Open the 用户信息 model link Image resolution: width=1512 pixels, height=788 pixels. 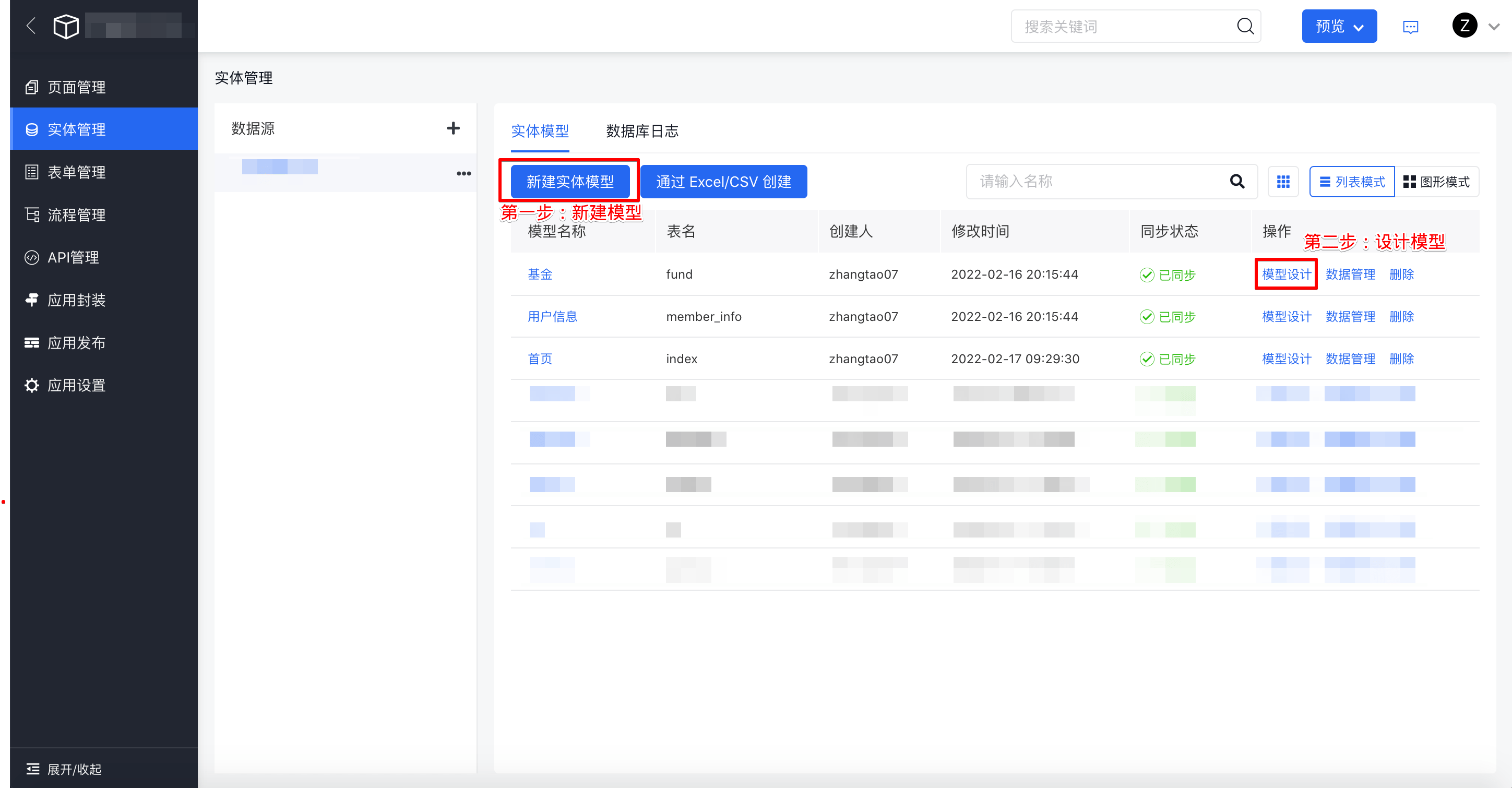click(552, 316)
